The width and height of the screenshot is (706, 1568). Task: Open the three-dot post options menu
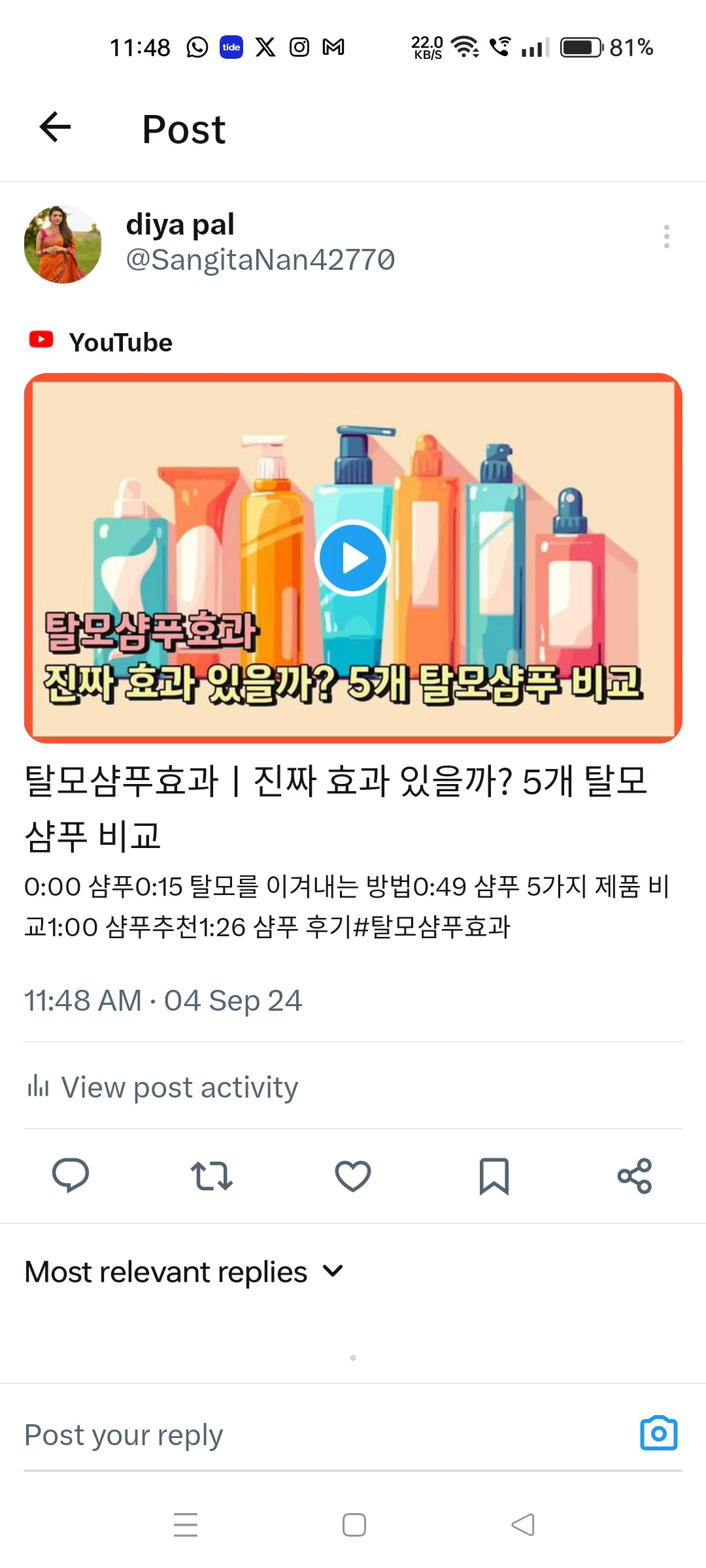666,237
